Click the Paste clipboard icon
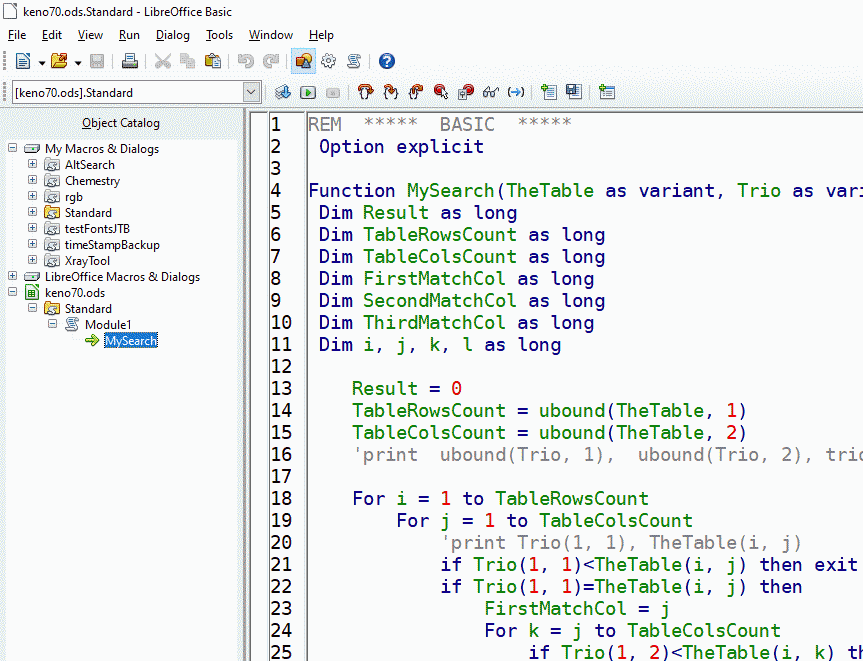This screenshot has height=661, width=863. click(x=213, y=61)
